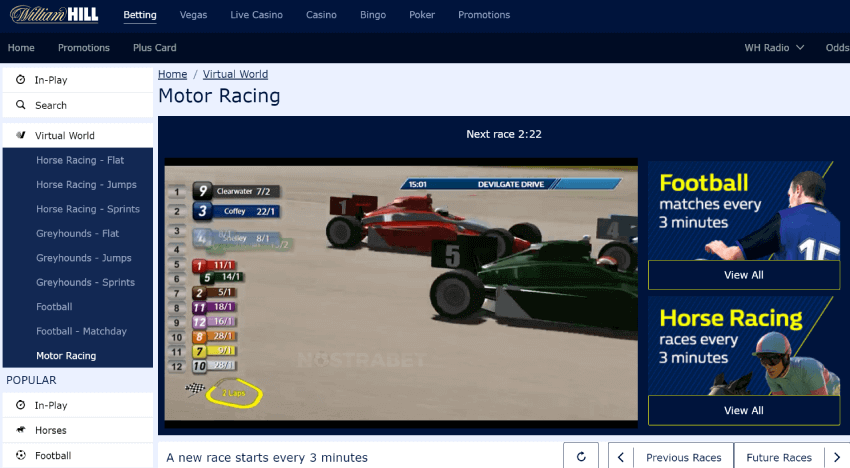
Task: Open the Plus Card menu item
Action: (x=154, y=48)
